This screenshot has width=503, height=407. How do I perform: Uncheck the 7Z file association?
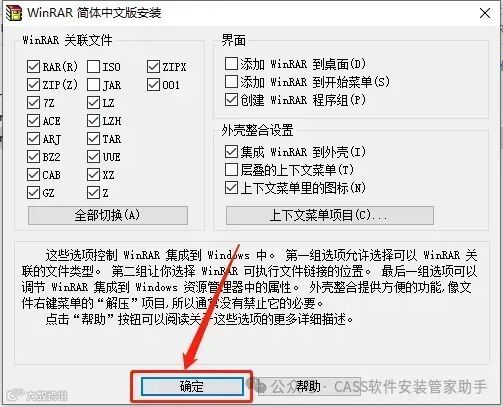click(33, 103)
